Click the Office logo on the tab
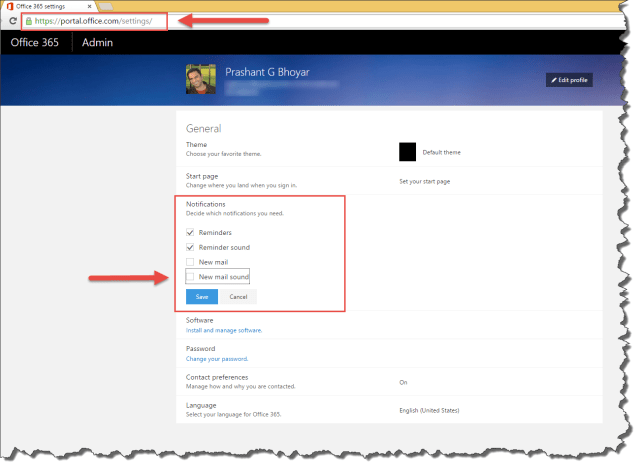 click(9, 6)
